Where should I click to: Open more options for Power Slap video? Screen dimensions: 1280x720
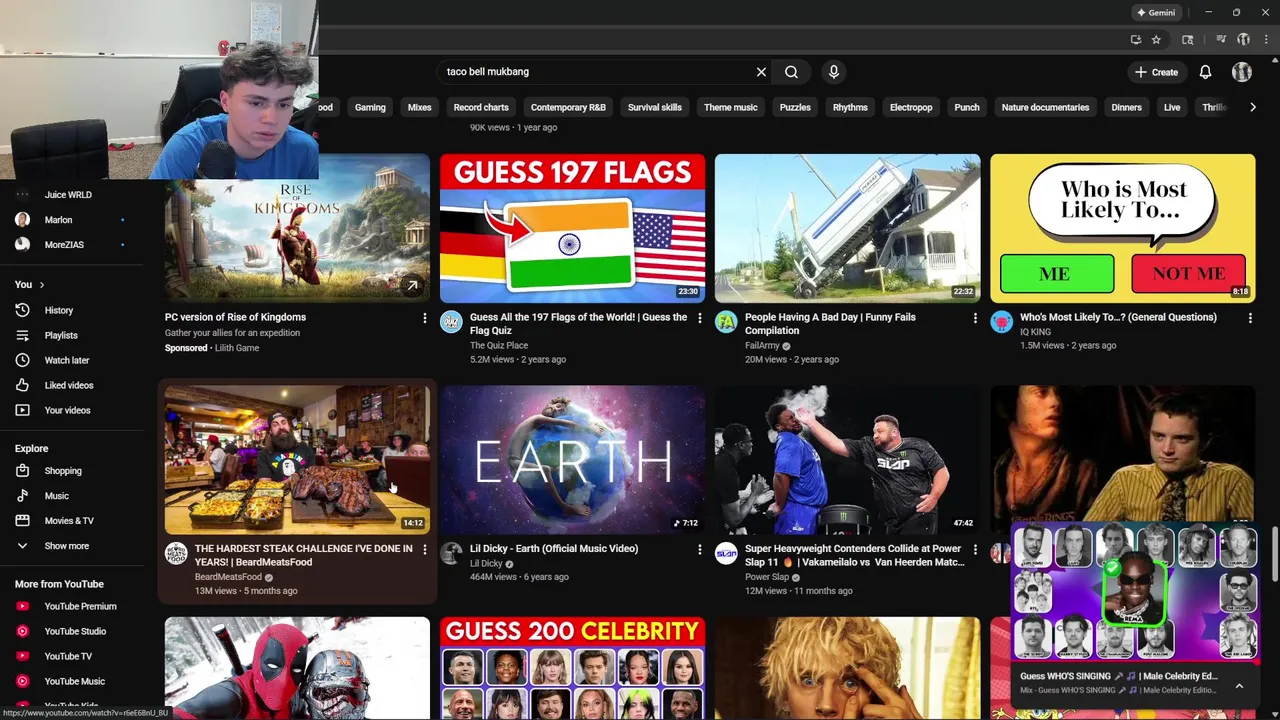(x=975, y=549)
